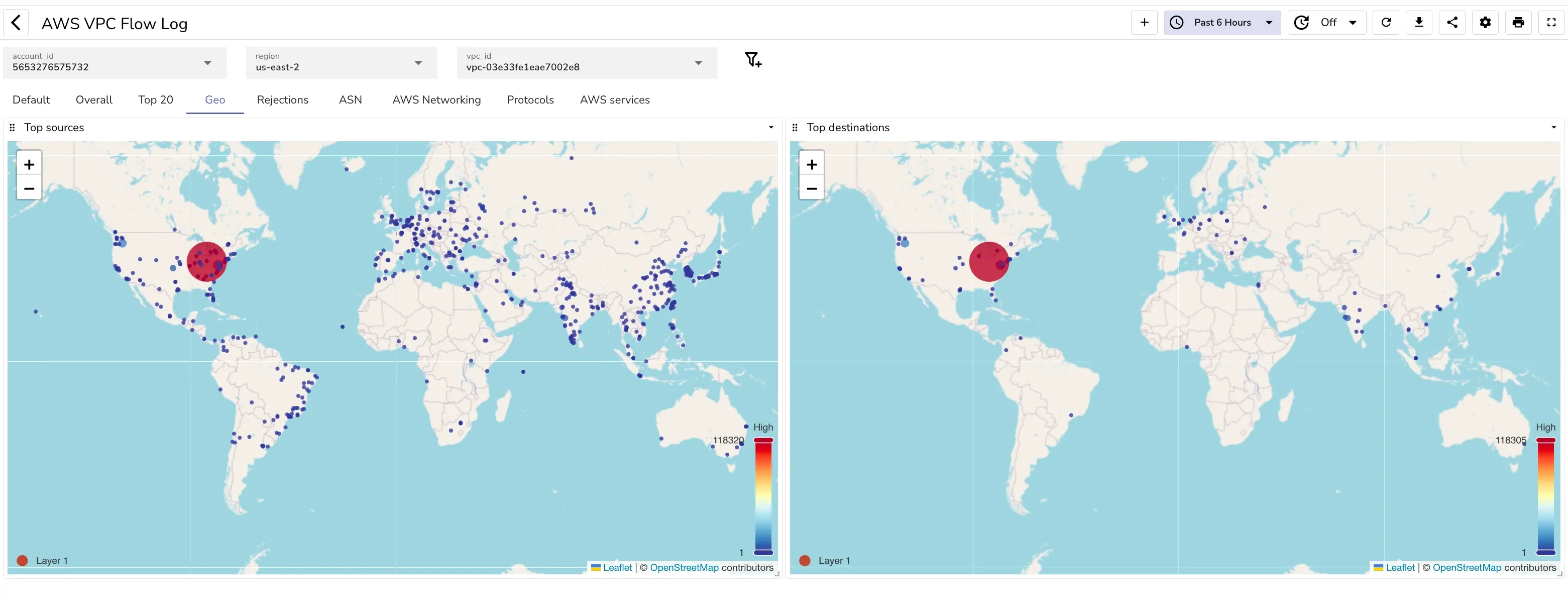
Task: Switch to the AWS Networking tab
Action: pyautogui.click(x=436, y=100)
